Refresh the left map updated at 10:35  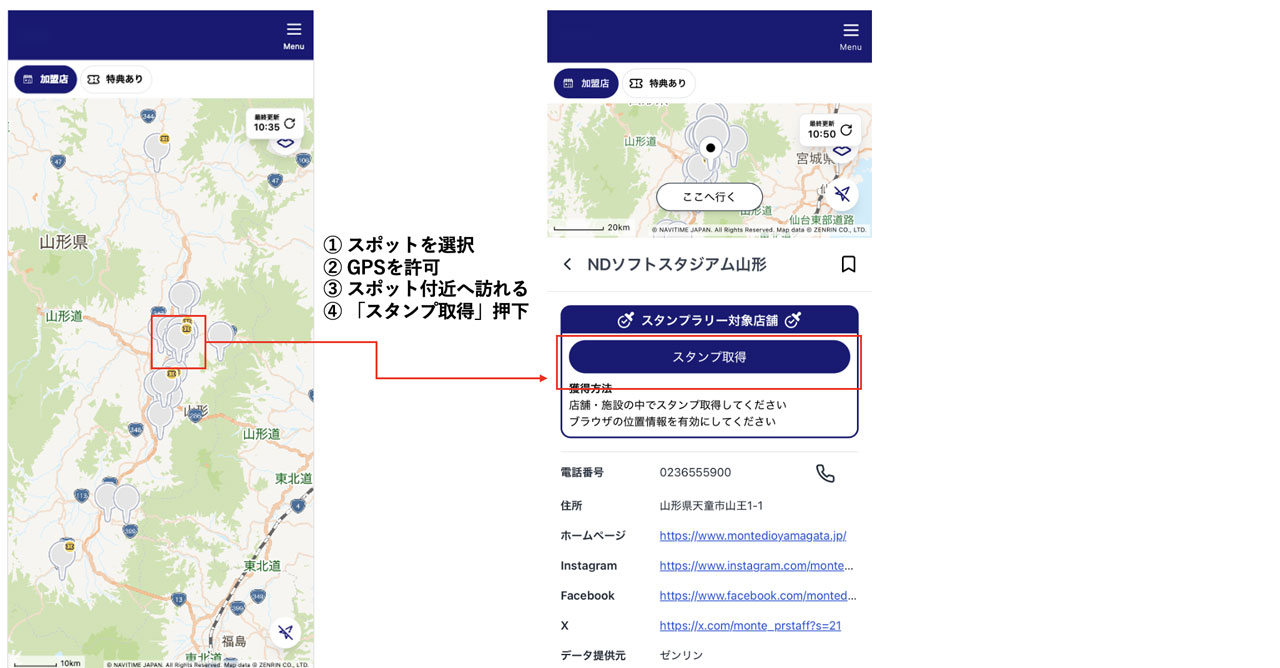(x=289, y=124)
